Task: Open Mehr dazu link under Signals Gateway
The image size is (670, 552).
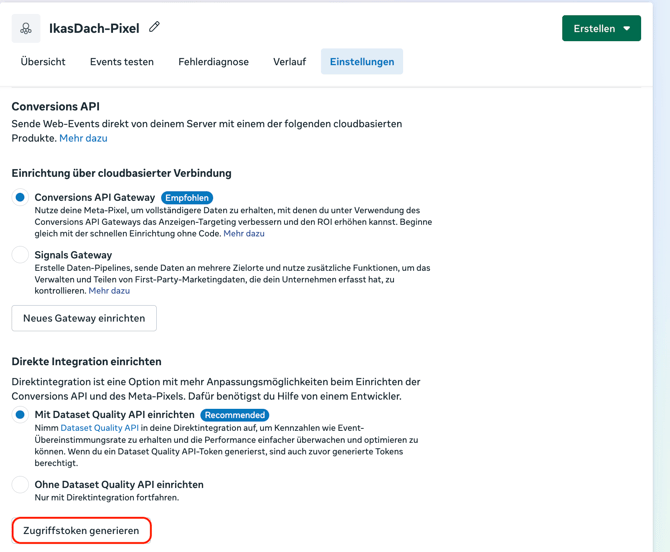Action: click(x=109, y=291)
